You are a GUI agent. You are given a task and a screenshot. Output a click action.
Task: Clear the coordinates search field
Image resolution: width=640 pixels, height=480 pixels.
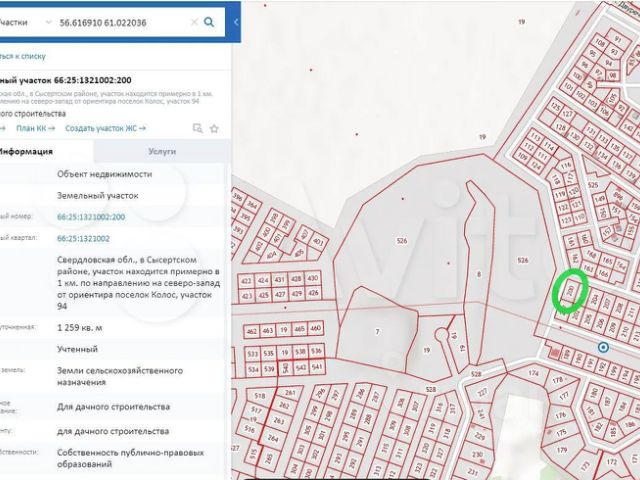192,21
